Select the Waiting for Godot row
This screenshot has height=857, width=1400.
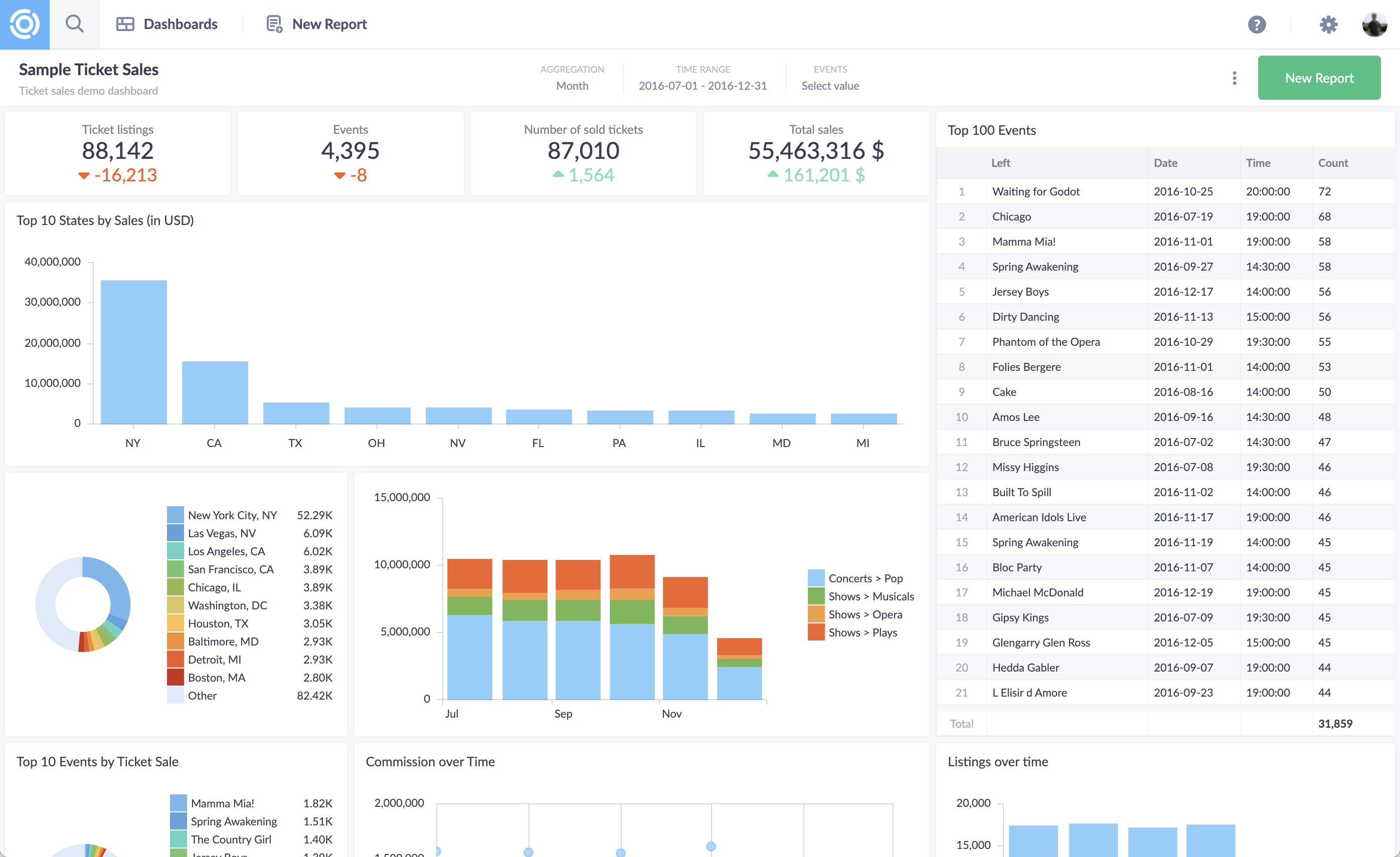(x=1165, y=191)
